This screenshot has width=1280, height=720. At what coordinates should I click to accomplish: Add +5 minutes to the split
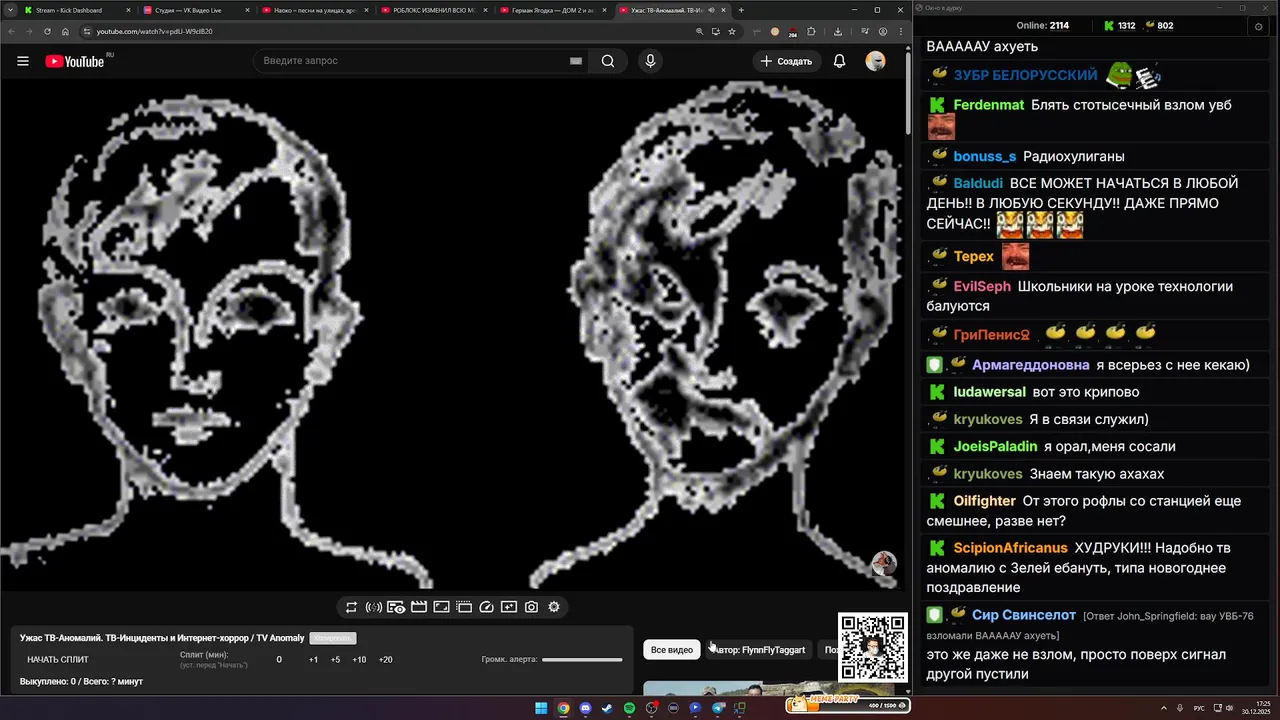pos(335,660)
